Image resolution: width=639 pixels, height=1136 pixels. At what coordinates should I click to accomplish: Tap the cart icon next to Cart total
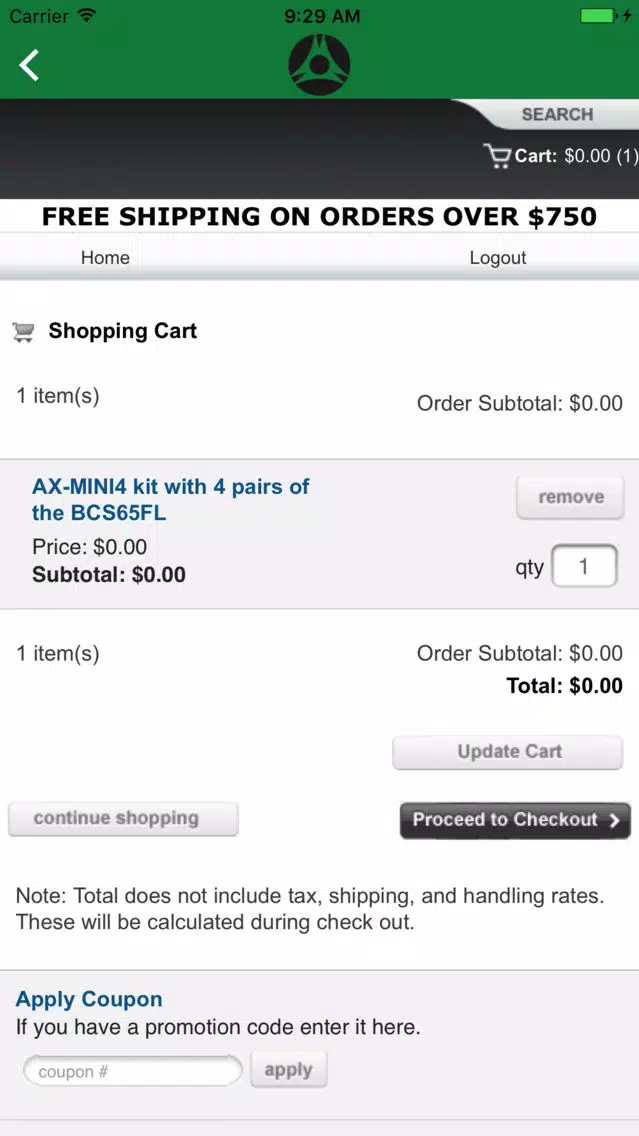[497, 156]
